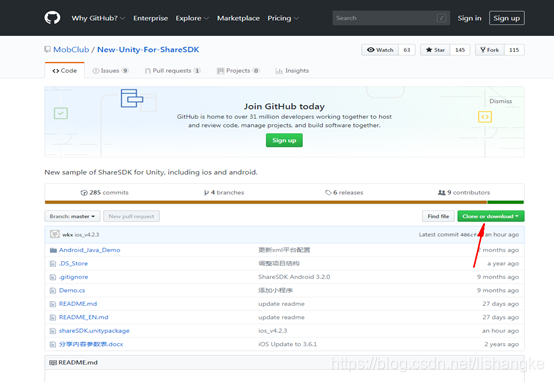The image size is (554, 382).
Task: Open the ShareSDK Android 3.2.0 commit message
Action: click(x=294, y=277)
